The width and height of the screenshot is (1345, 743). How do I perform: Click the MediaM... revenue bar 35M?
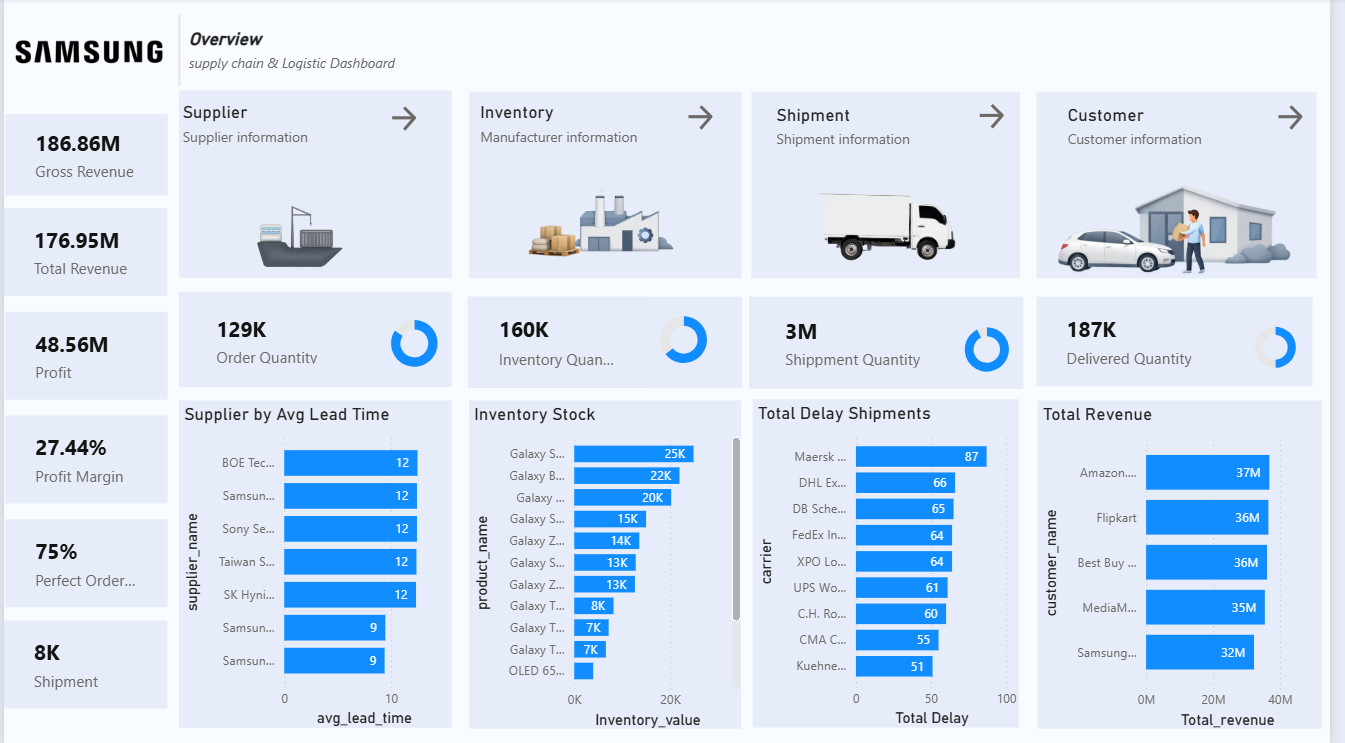(x=1205, y=608)
